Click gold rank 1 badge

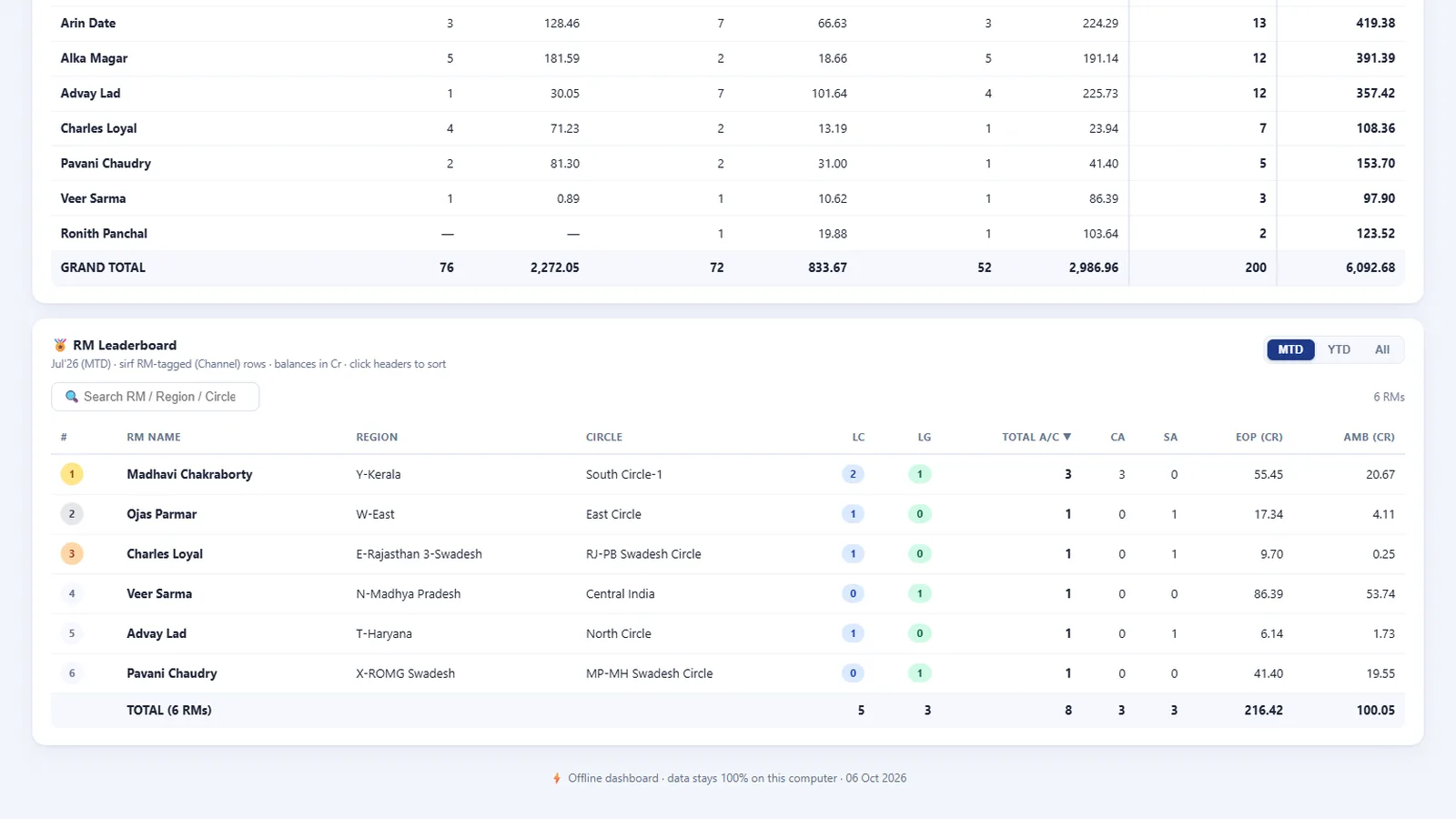tap(72, 474)
